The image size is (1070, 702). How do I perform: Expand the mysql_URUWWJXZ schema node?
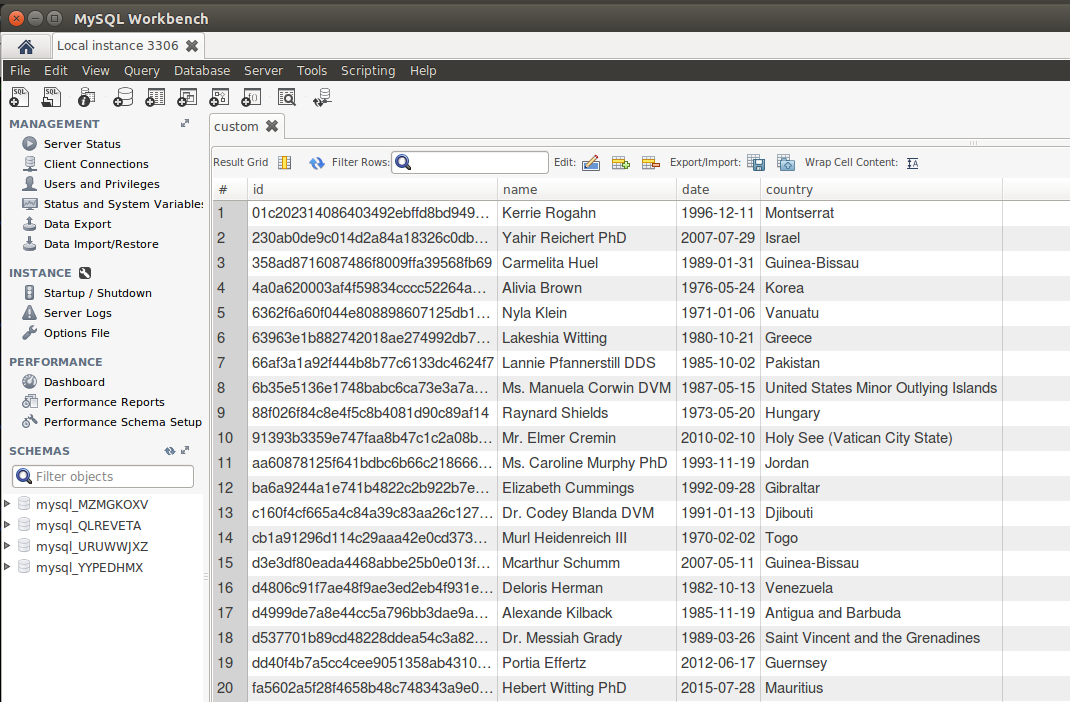coord(7,546)
